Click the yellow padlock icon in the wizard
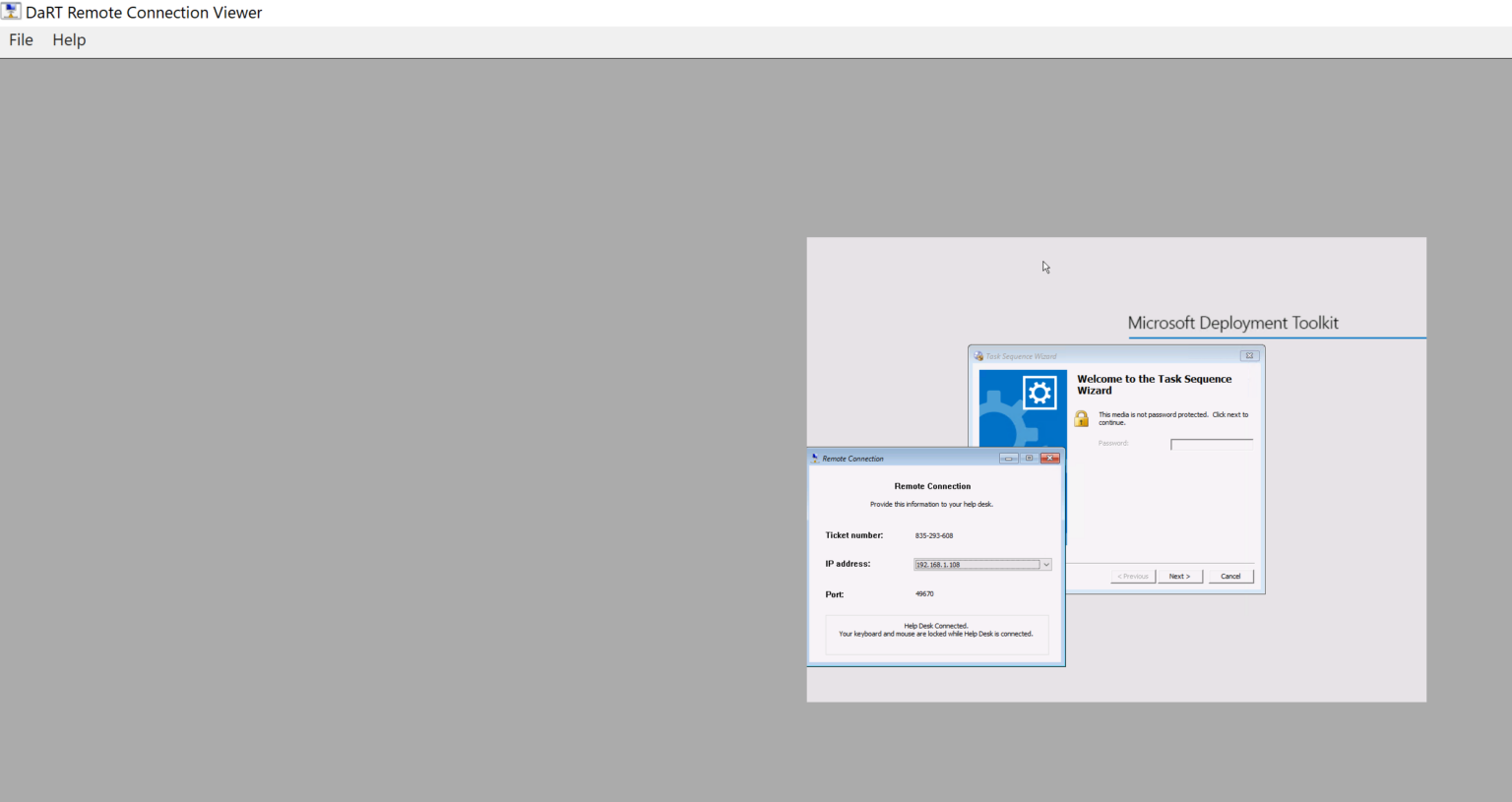1512x802 pixels. click(x=1080, y=417)
